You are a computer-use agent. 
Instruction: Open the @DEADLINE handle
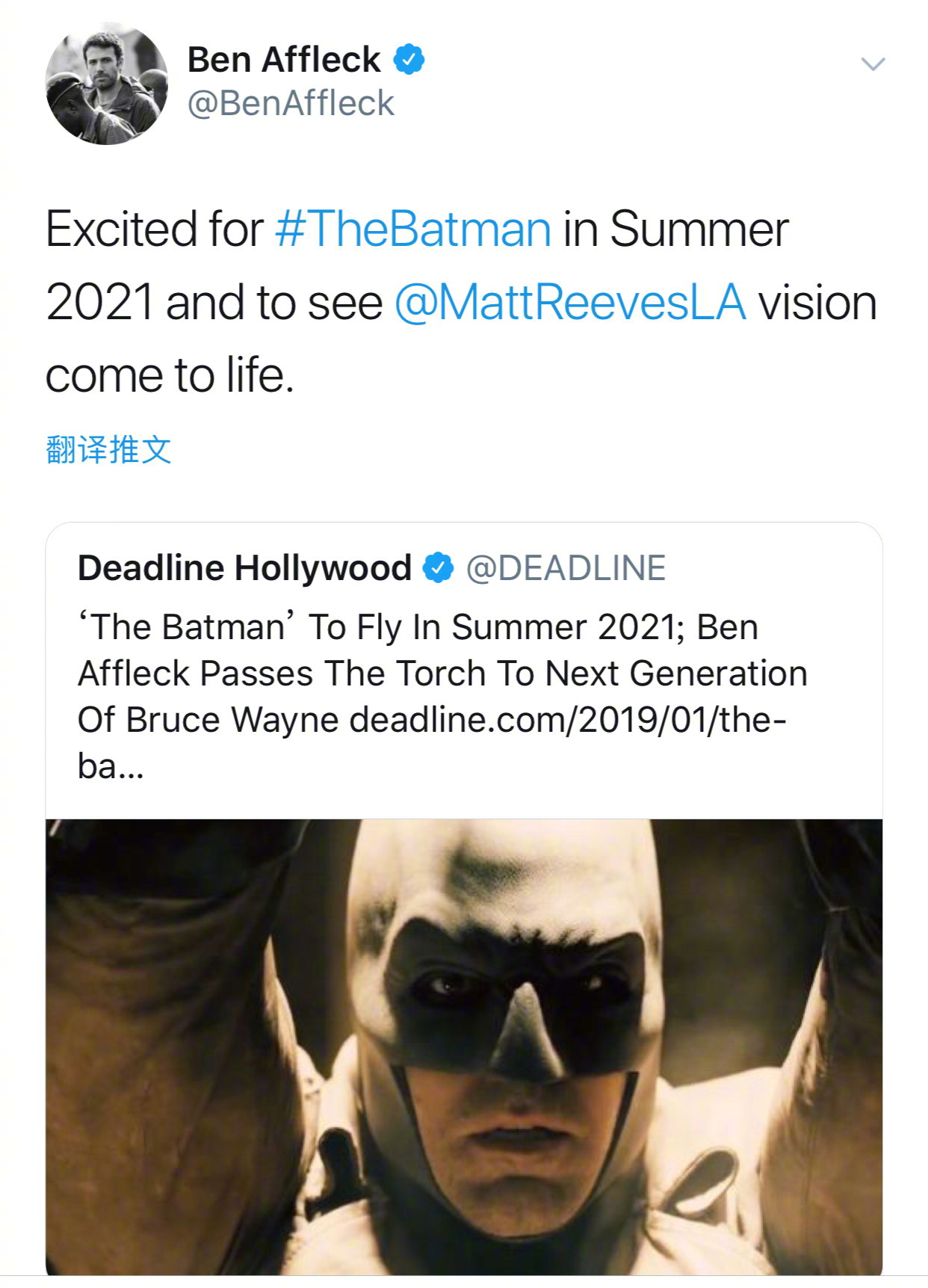click(566, 568)
